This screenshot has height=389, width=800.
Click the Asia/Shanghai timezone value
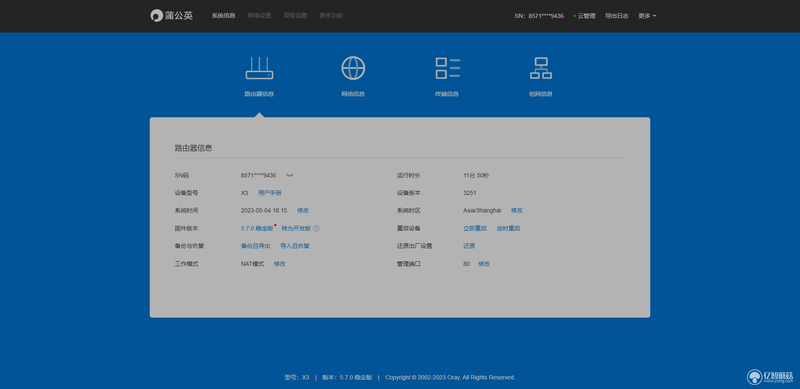(482, 210)
